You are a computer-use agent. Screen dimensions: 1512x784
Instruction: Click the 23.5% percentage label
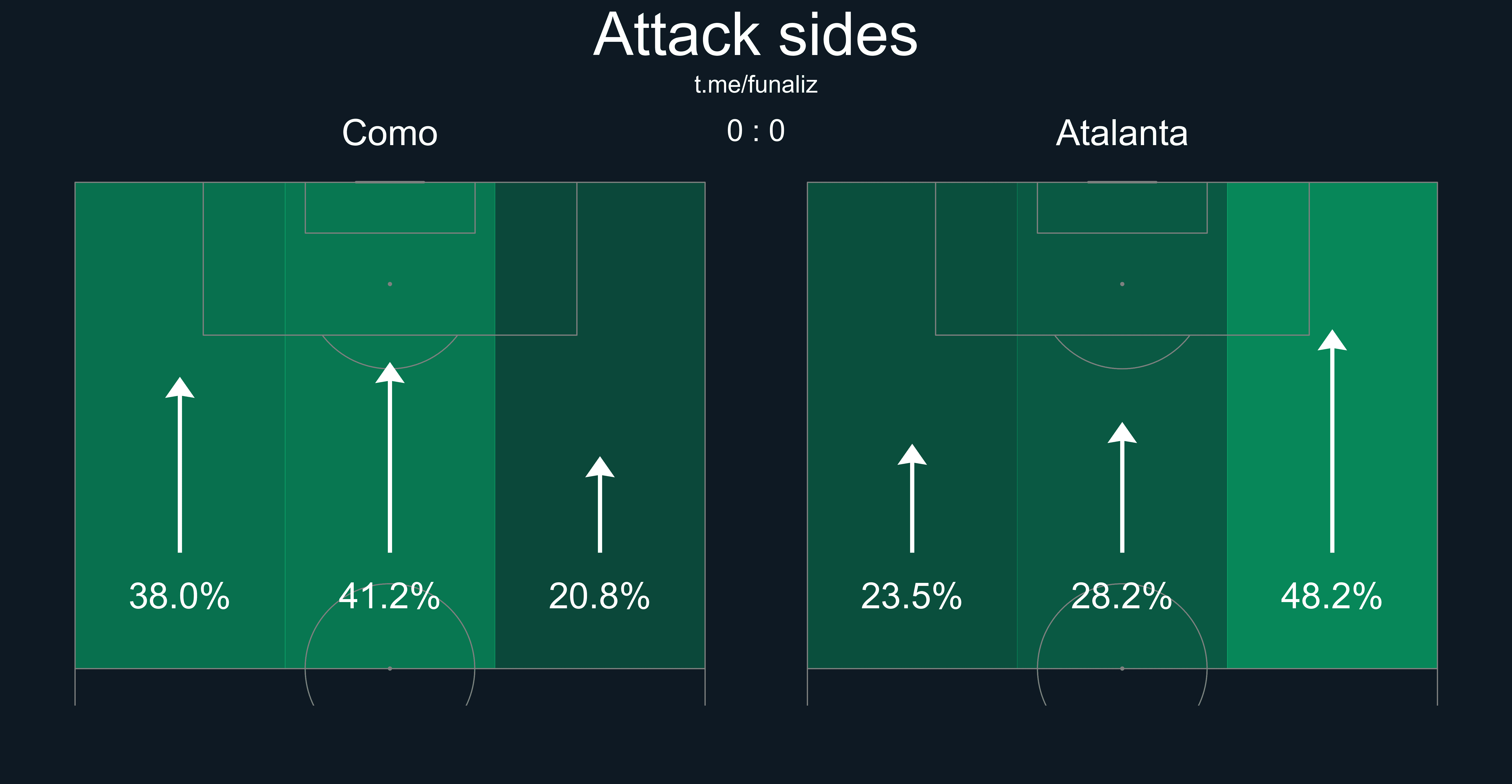tap(912, 596)
